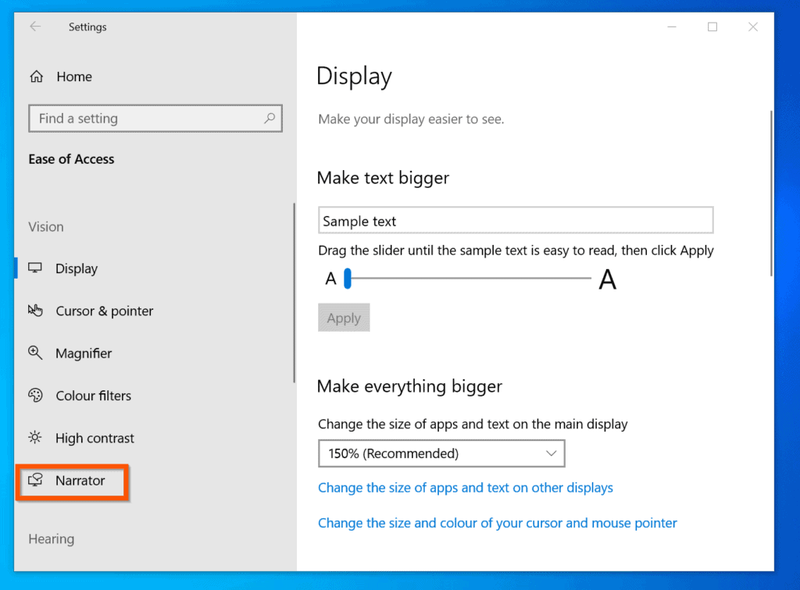This screenshot has height=590, width=800.
Task: Click the Magnifier zoom icon
Action: [x=35, y=353]
